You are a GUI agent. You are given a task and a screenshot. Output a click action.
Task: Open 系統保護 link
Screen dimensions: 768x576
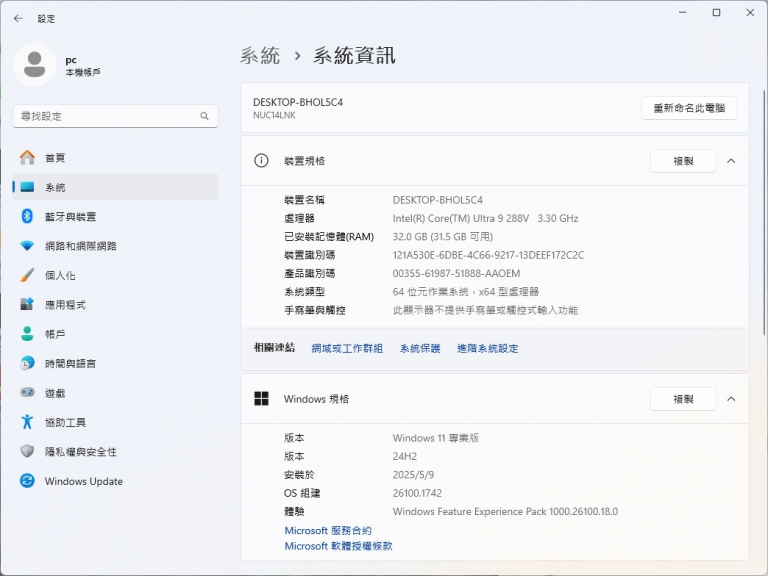coord(420,348)
